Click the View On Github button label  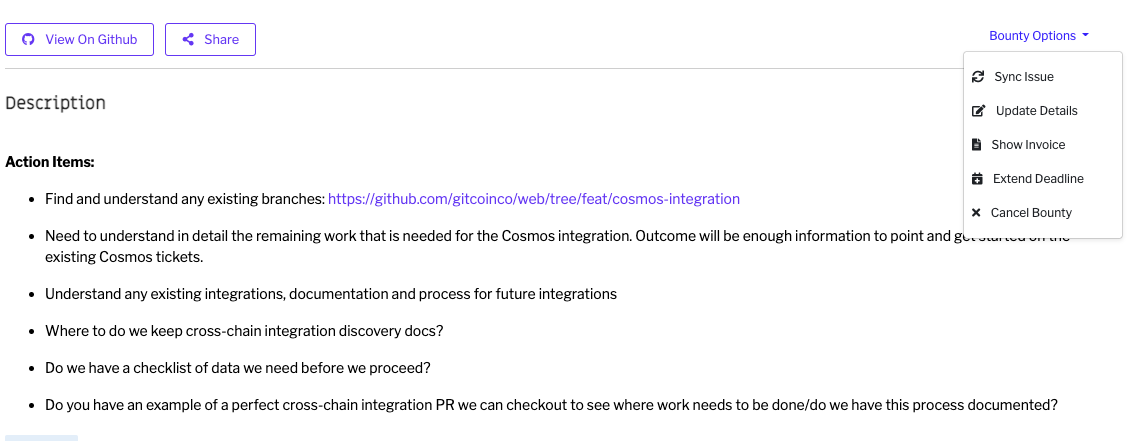coord(91,39)
